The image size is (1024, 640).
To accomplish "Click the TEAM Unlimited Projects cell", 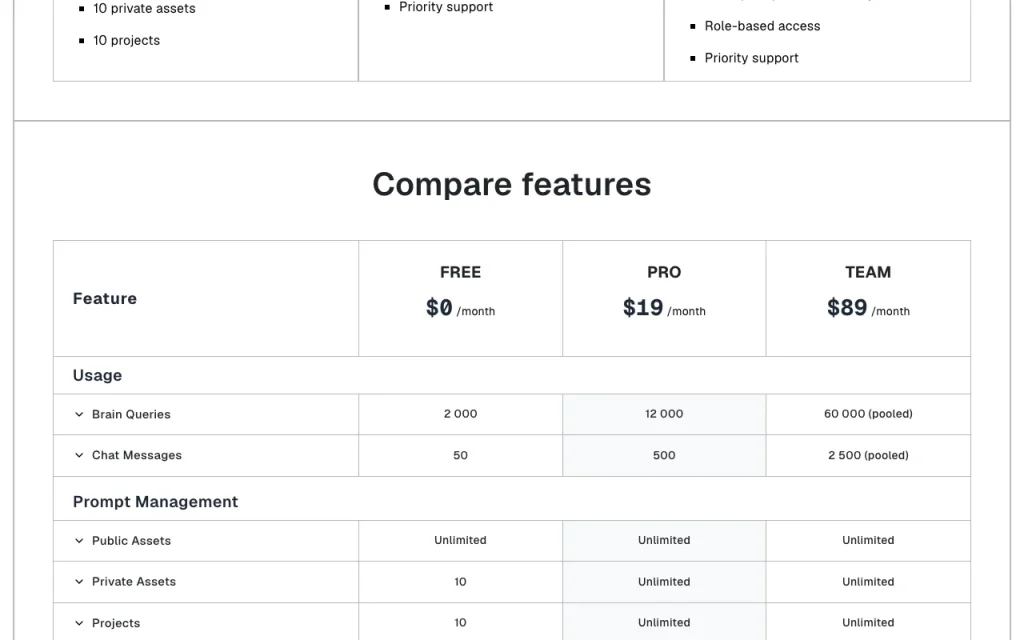I will click(x=868, y=623).
